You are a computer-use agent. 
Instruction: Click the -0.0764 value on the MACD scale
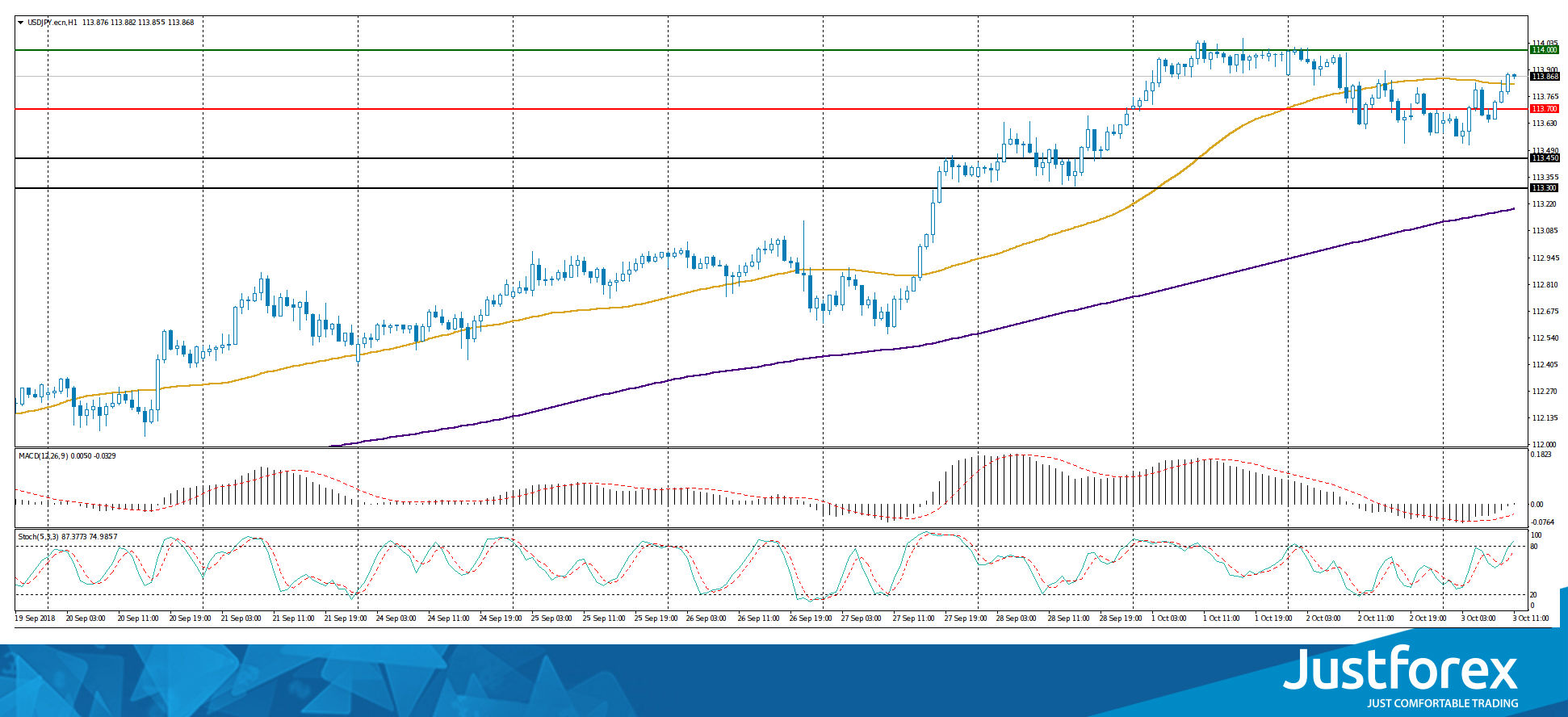click(x=1543, y=522)
